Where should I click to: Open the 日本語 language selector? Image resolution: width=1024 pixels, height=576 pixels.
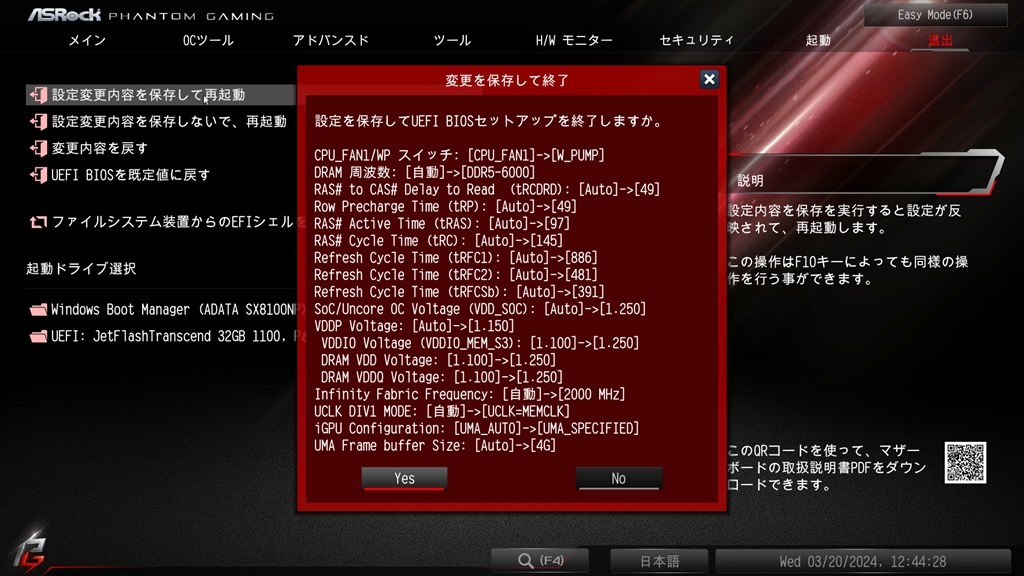(659, 561)
